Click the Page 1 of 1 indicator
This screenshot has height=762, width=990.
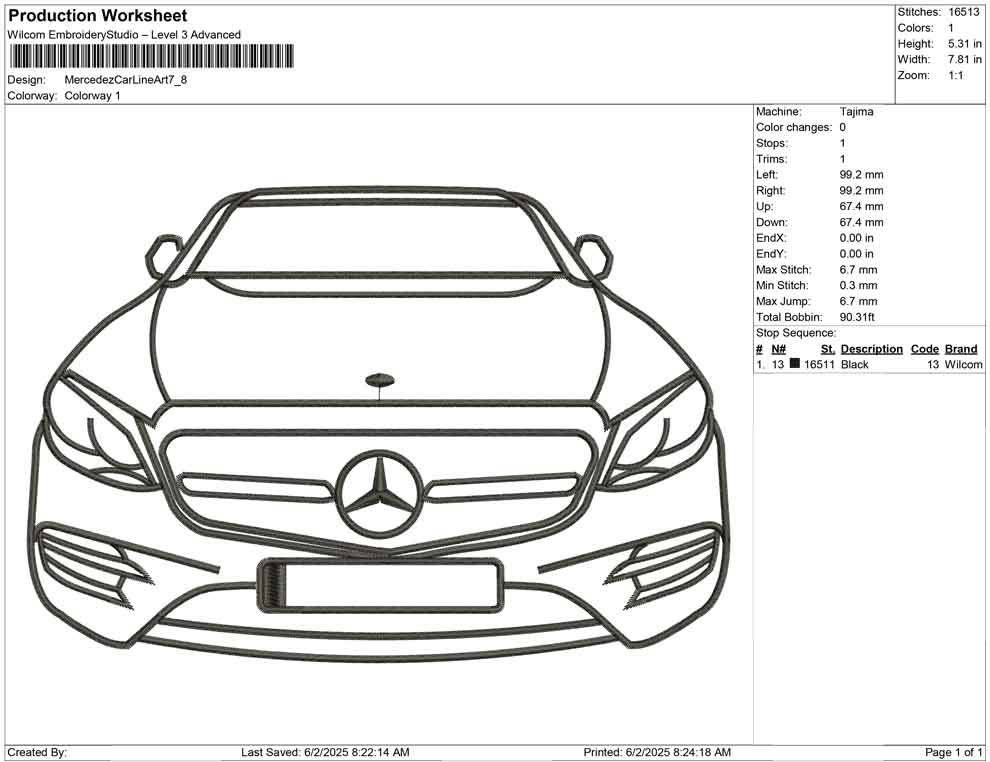(x=953, y=752)
